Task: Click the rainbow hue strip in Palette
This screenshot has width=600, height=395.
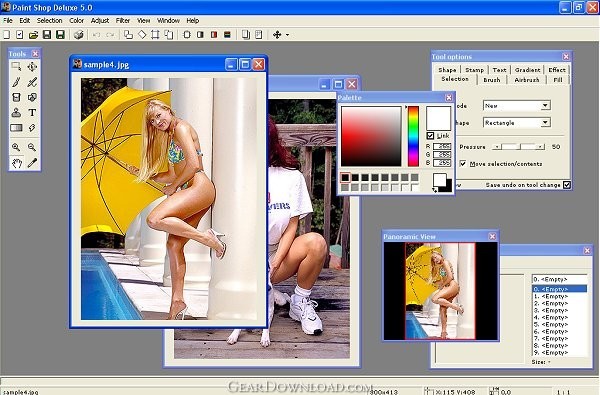Action: tap(413, 136)
